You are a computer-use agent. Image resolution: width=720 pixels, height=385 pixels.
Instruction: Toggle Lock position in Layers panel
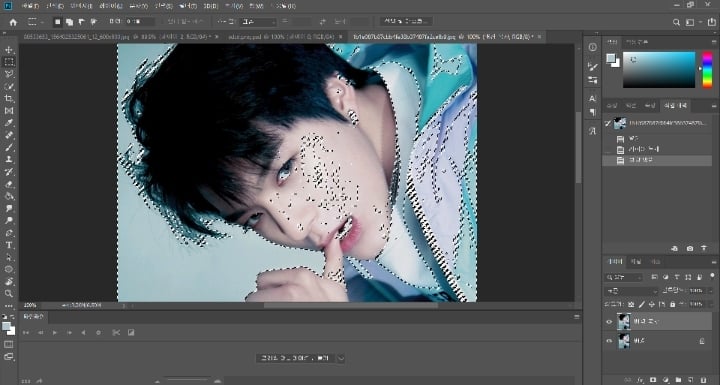[652, 304]
